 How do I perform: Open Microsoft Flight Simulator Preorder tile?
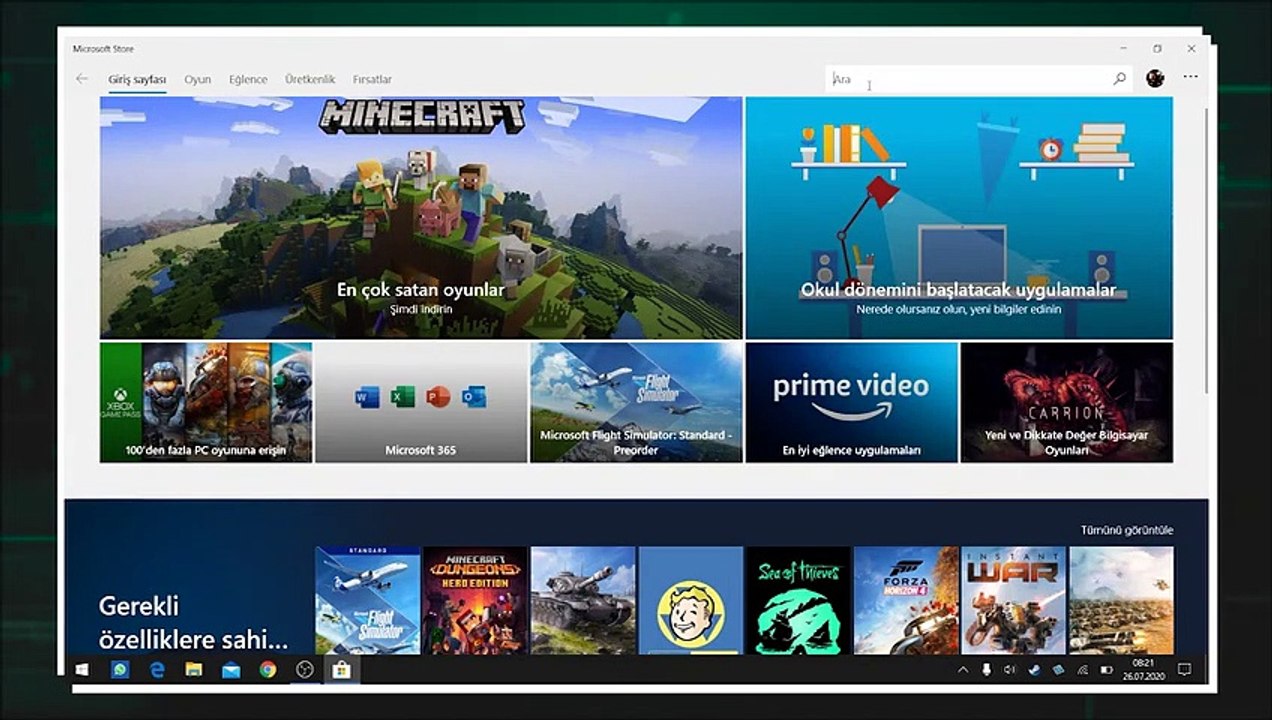pyautogui.click(x=636, y=402)
